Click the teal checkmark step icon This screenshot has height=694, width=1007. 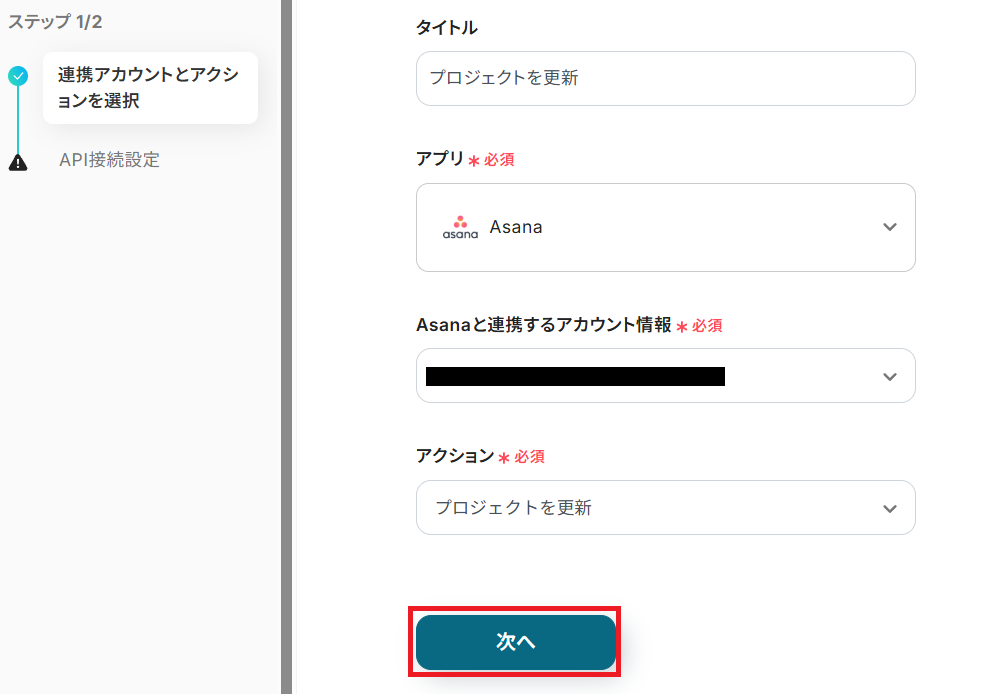[18, 75]
